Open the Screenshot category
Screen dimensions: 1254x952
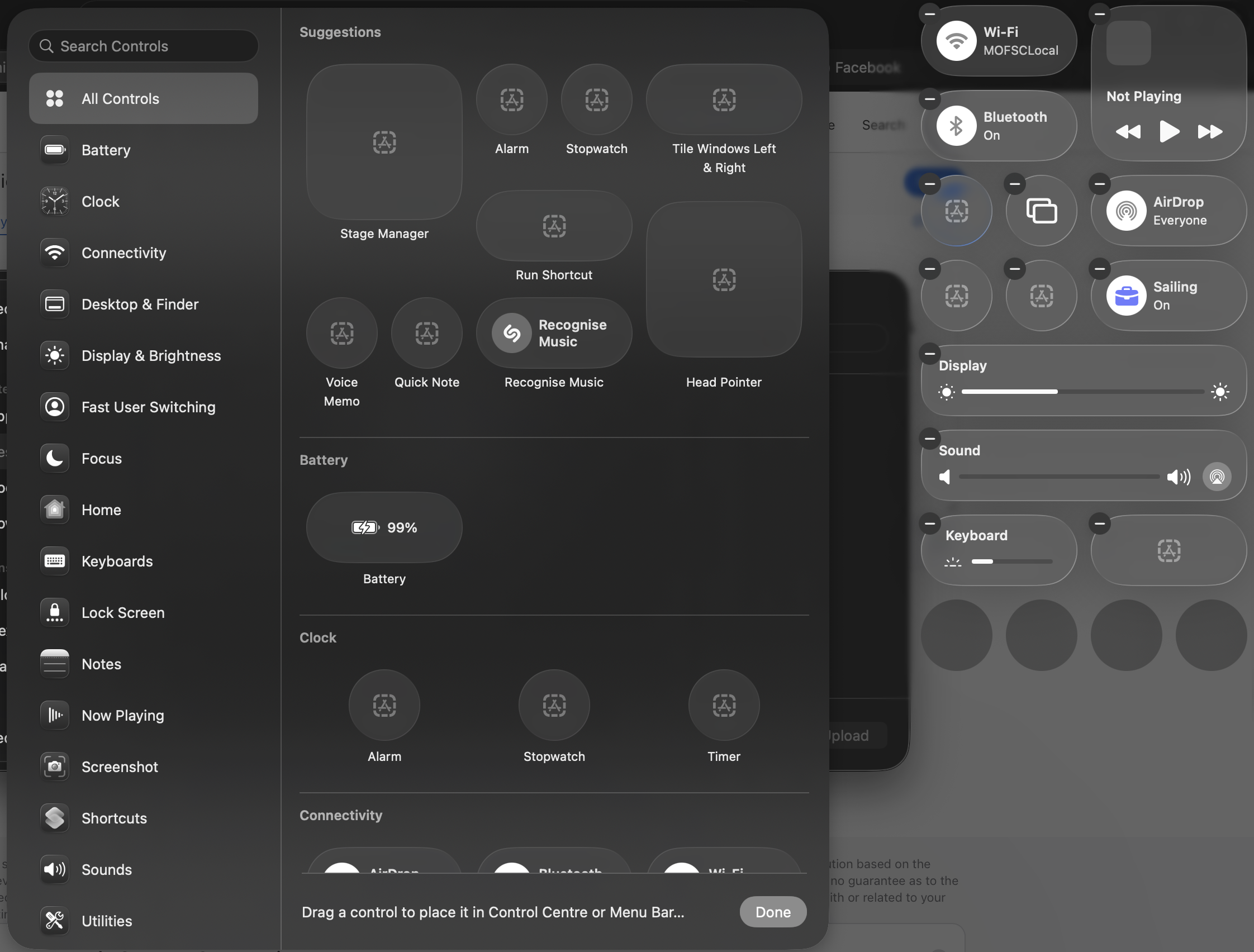click(x=120, y=767)
